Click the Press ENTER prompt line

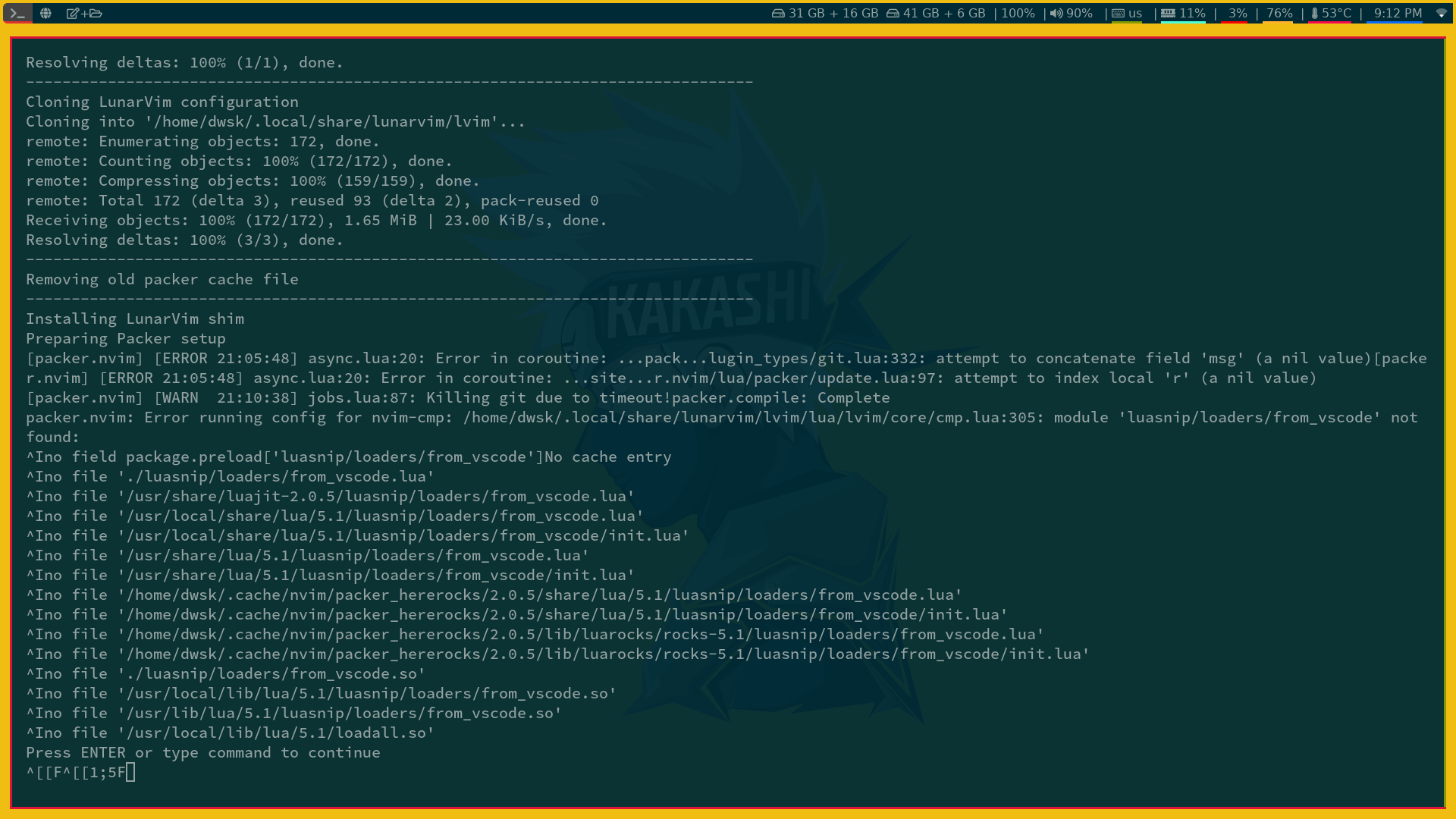(202, 752)
